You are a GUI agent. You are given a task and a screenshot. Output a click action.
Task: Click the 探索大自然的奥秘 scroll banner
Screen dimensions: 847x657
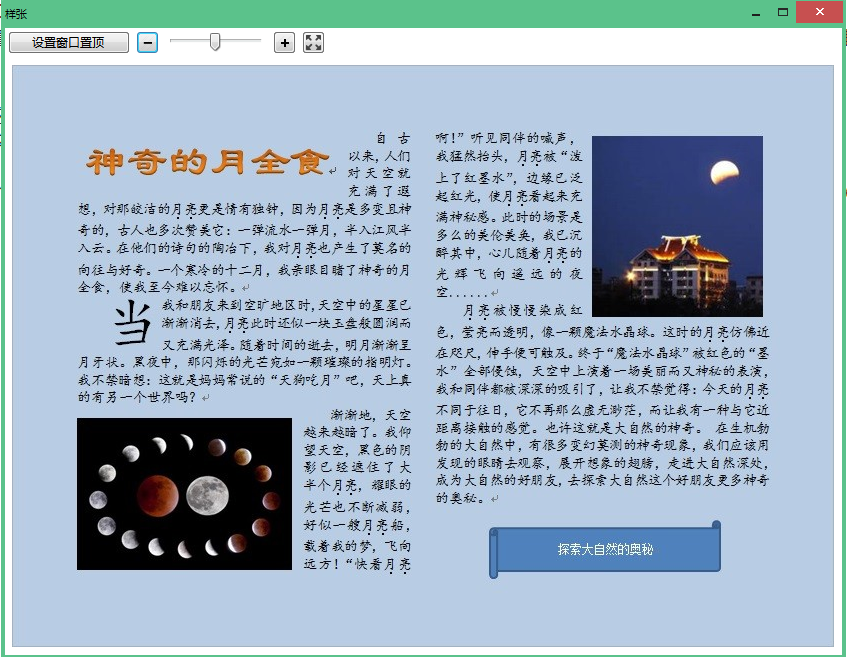tap(606, 549)
